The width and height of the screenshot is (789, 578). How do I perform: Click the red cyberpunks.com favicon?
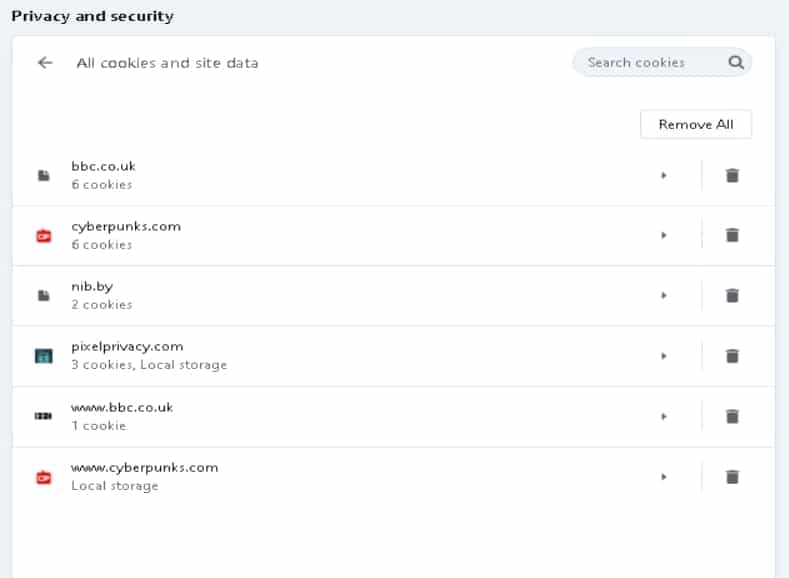(x=44, y=235)
